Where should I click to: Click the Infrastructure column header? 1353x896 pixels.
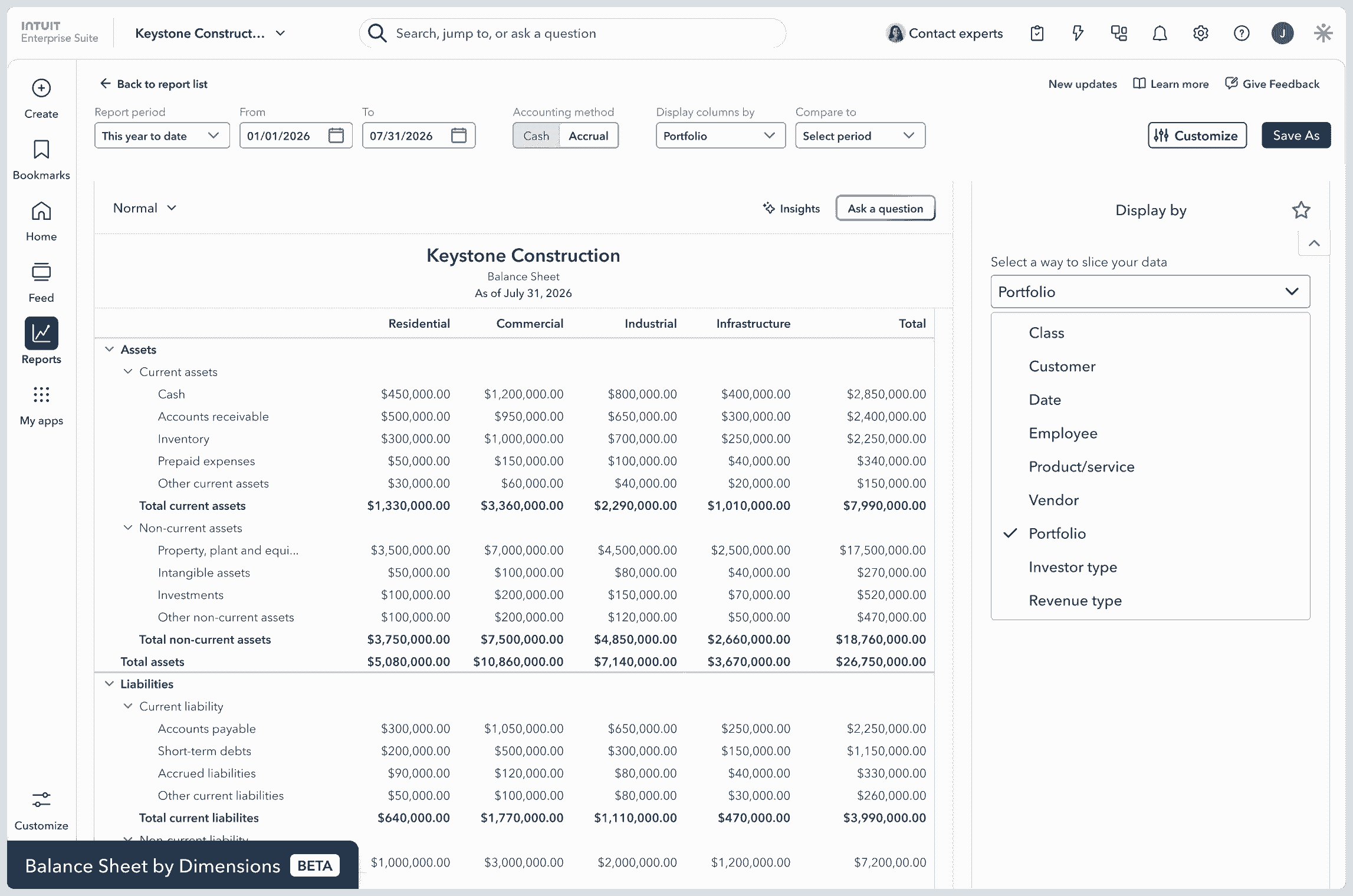[x=753, y=323]
